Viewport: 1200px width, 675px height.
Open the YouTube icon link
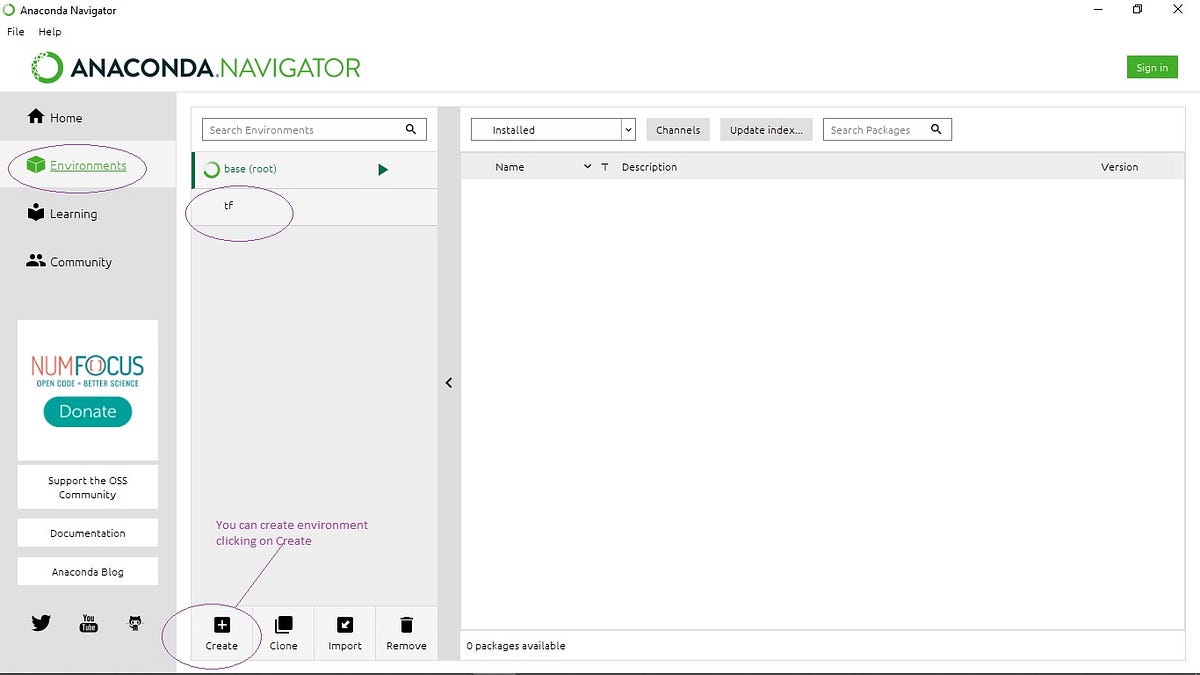click(x=89, y=623)
